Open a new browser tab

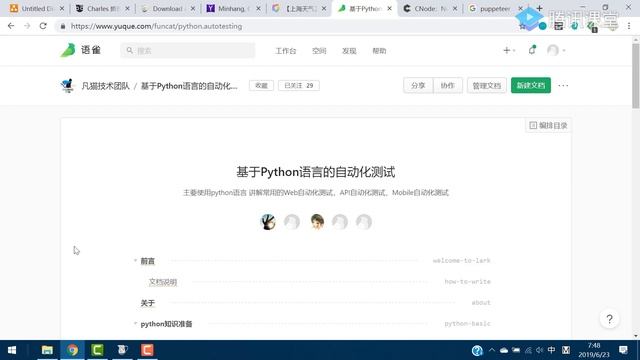pyautogui.click(x=540, y=8)
